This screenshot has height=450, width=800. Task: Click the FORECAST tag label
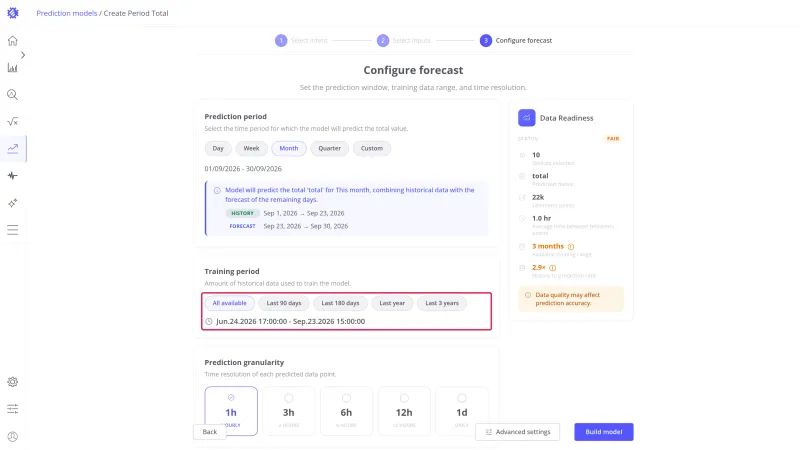[x=242, y=226]
